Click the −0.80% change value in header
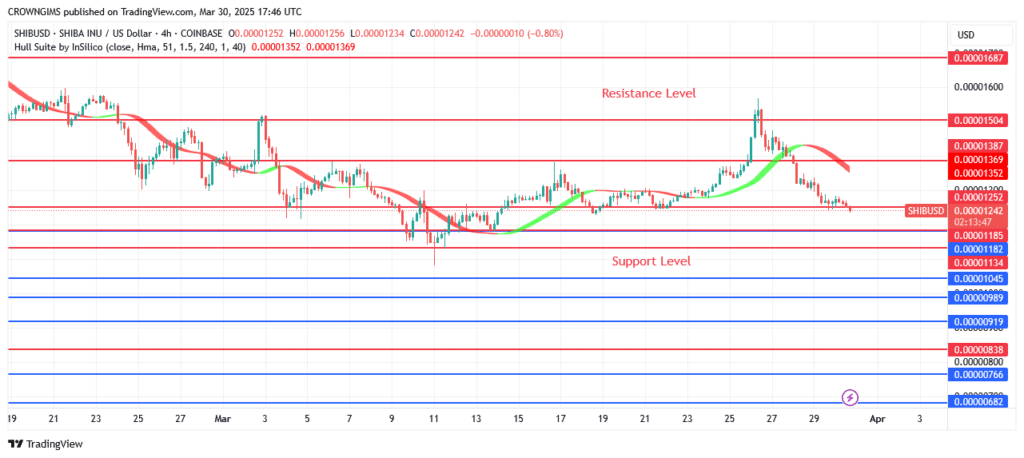The height and width of the screenshot is (458, 1024). coord(545,33)
